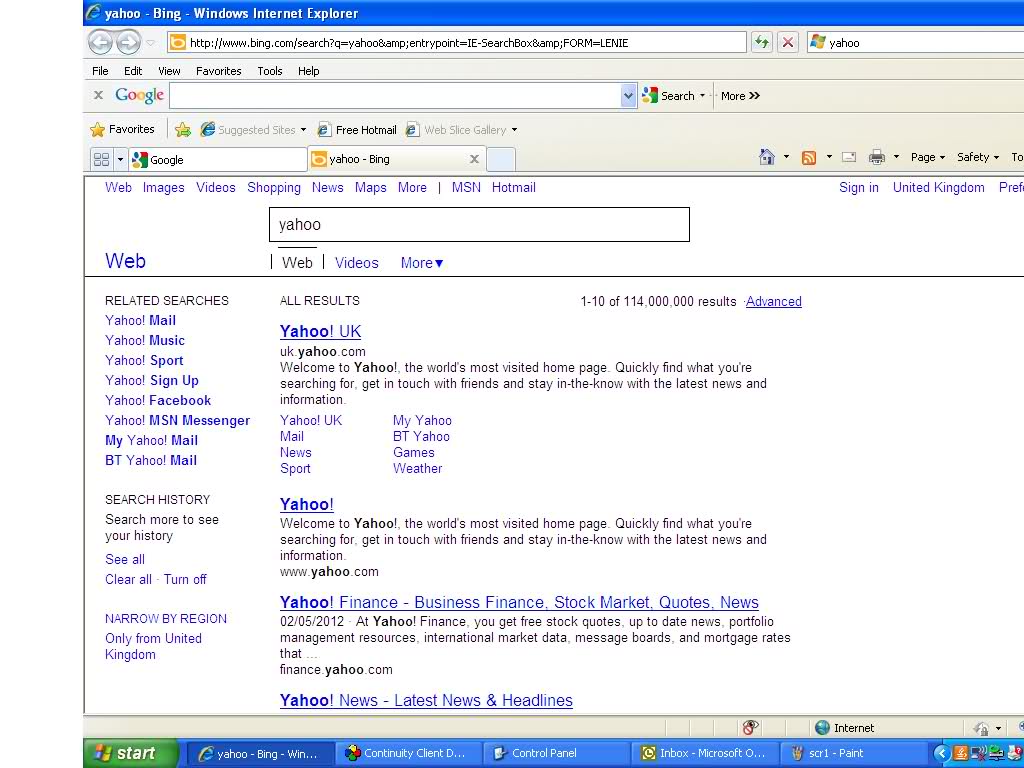Open the Favorites star button
The width and height of the screenshot is (1024, 768).
pyautogui.click(x=123, y=129)
